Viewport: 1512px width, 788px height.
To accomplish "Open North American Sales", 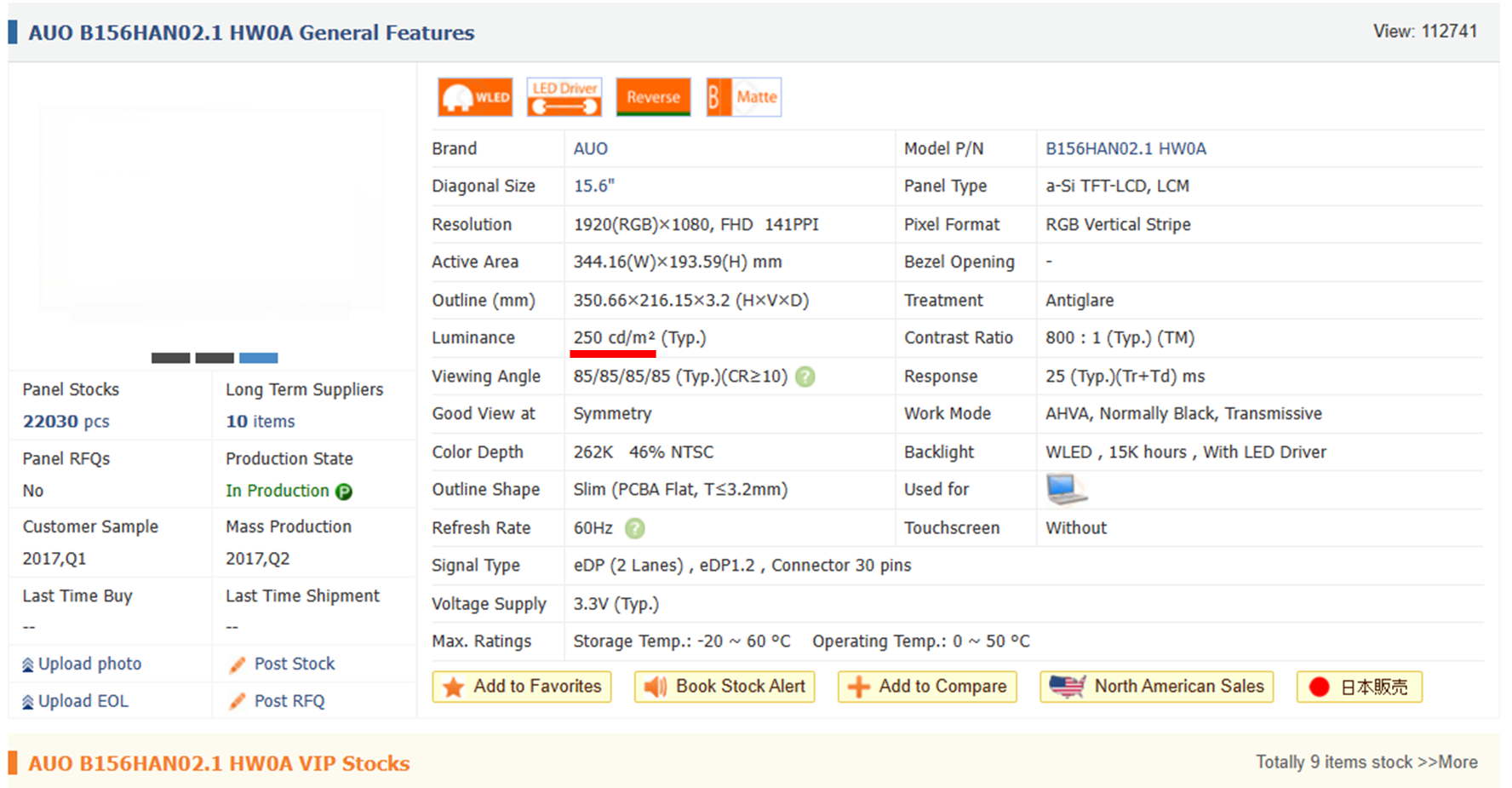I will tap(1157, 687).
